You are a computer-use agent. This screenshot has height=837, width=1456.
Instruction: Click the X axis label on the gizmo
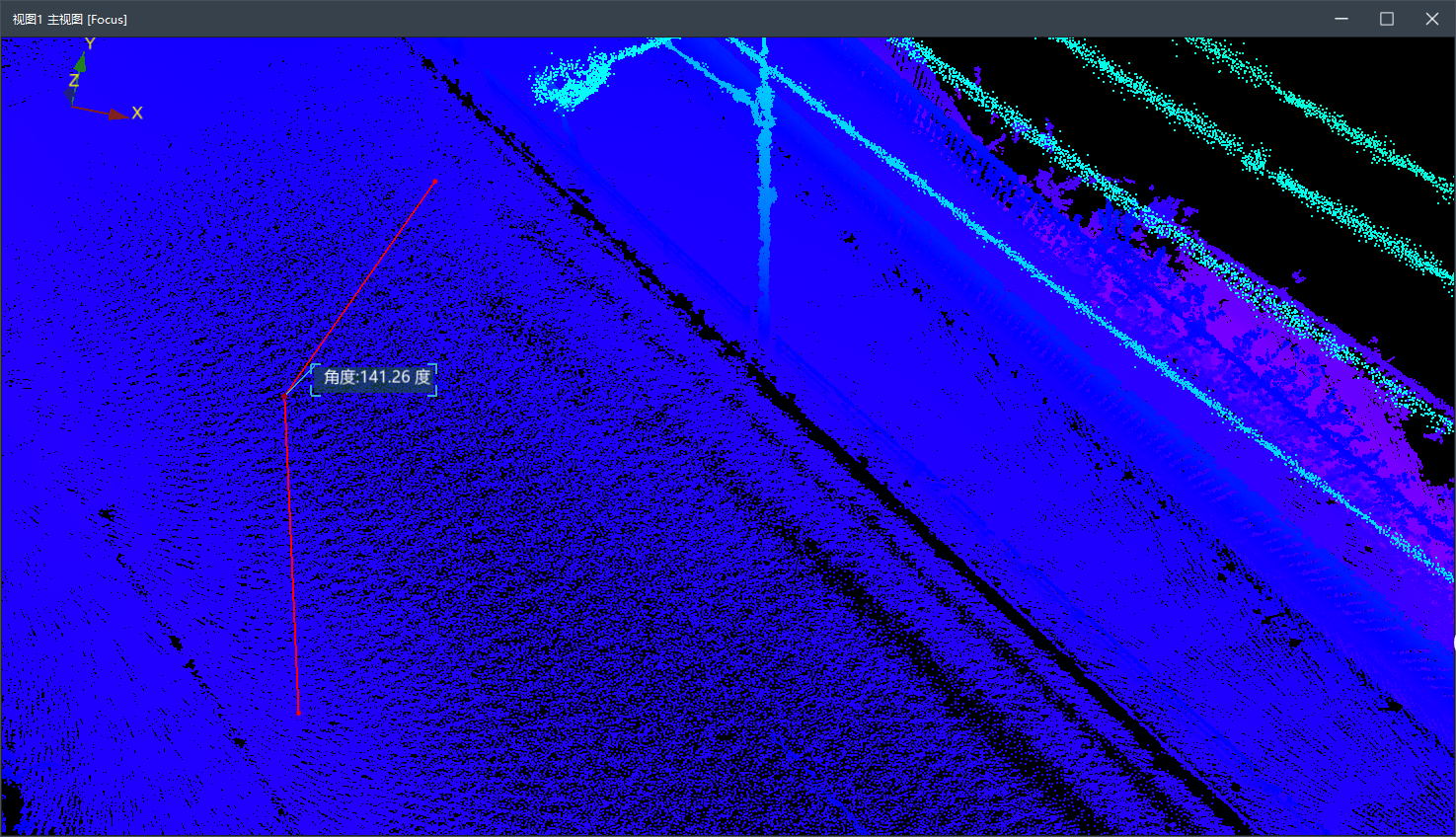click(137, 114)
